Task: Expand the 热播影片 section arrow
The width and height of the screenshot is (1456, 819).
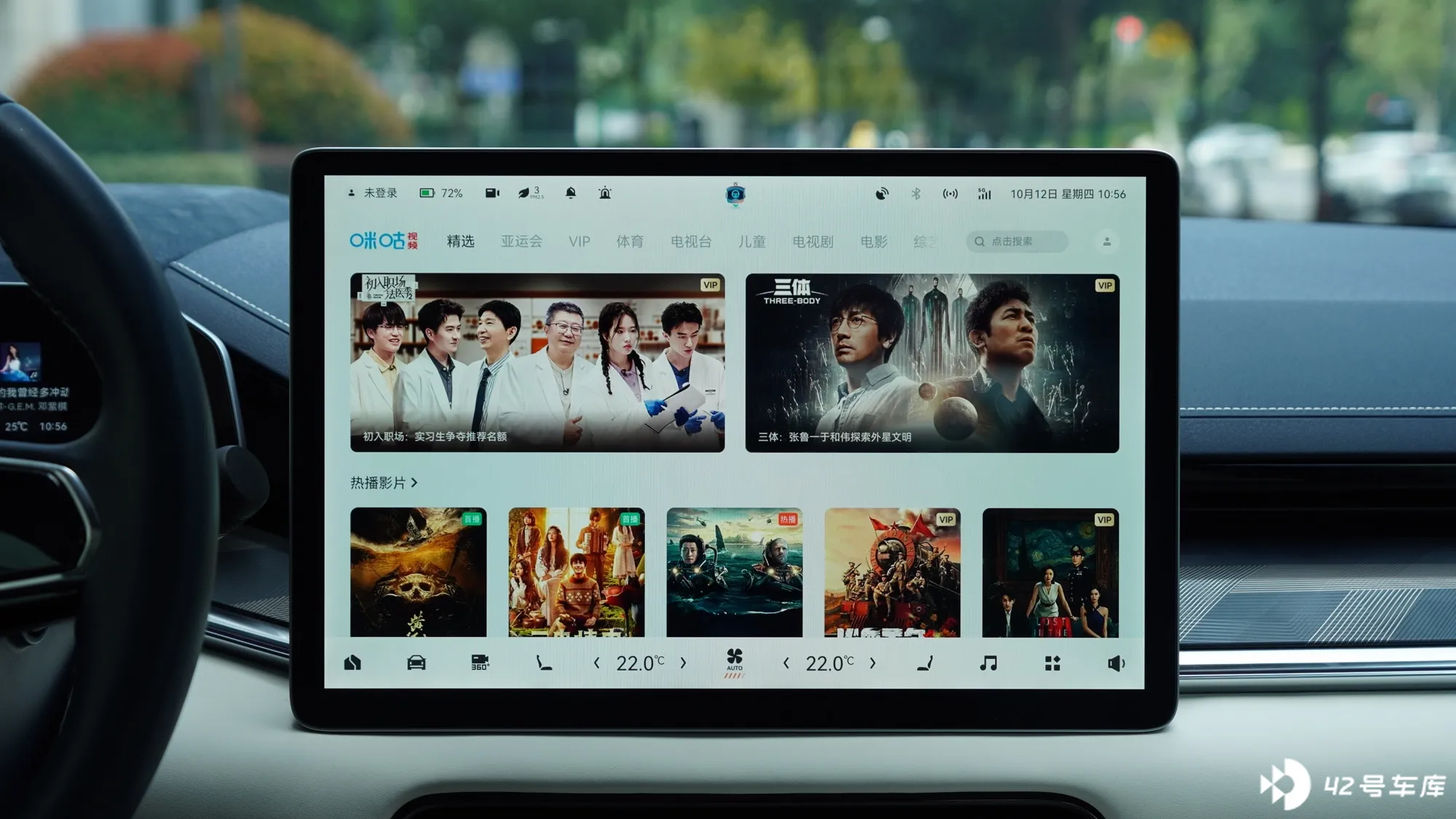Action: click(414, 483)
